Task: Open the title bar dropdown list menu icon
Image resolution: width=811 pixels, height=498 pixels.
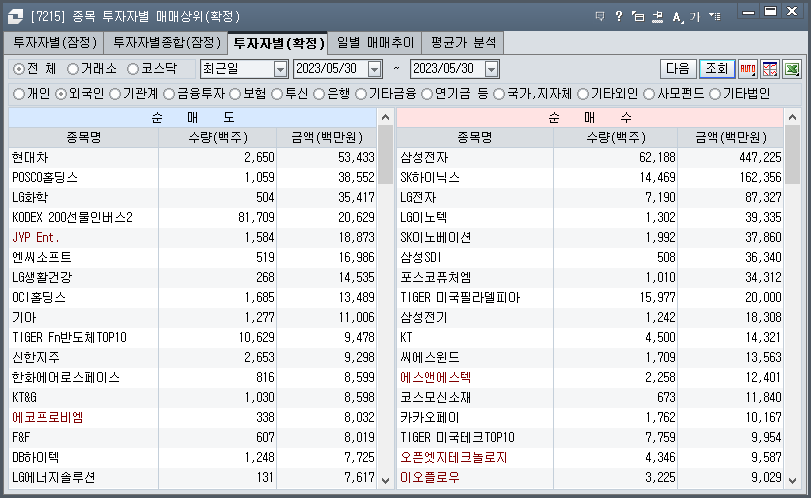Action: tap(715, 17)
